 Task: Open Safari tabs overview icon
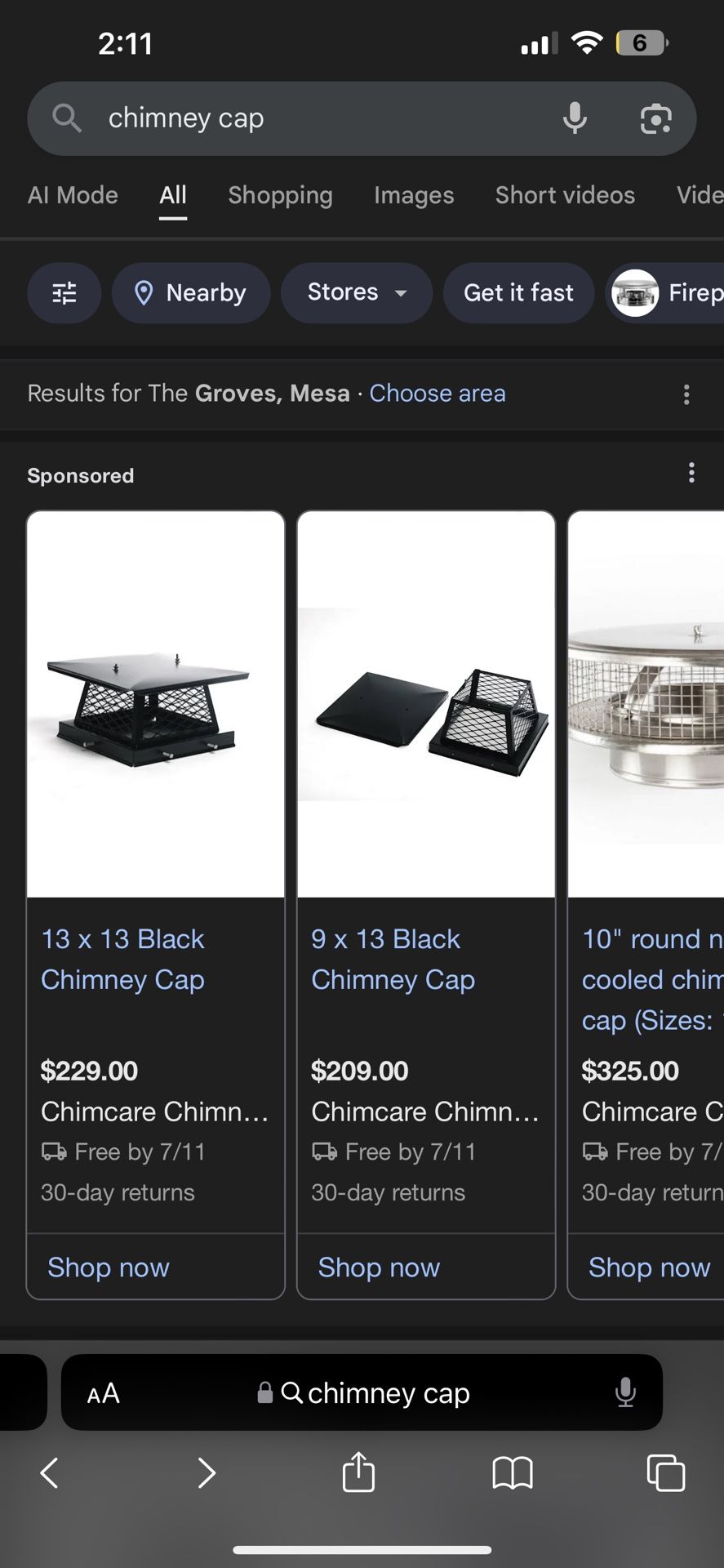coord(665,1473)
